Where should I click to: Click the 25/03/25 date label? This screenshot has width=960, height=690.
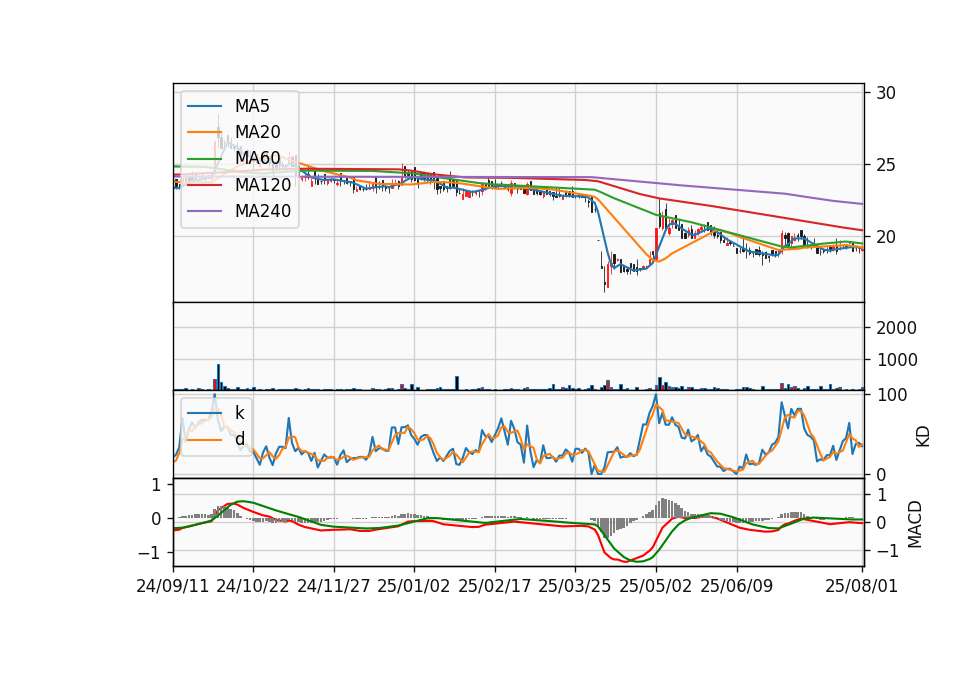point(575,586)
